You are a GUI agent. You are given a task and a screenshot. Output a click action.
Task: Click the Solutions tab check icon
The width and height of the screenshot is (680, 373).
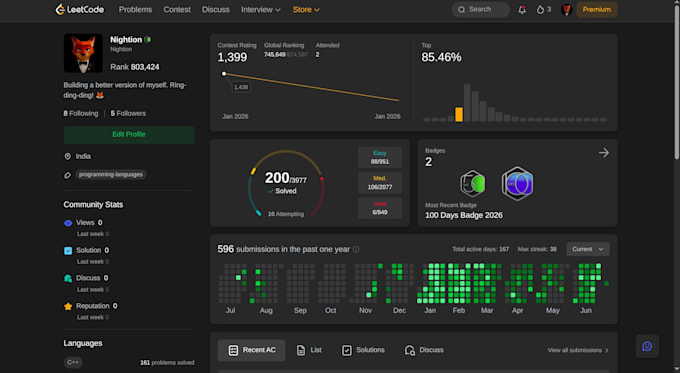coord(347,350)
